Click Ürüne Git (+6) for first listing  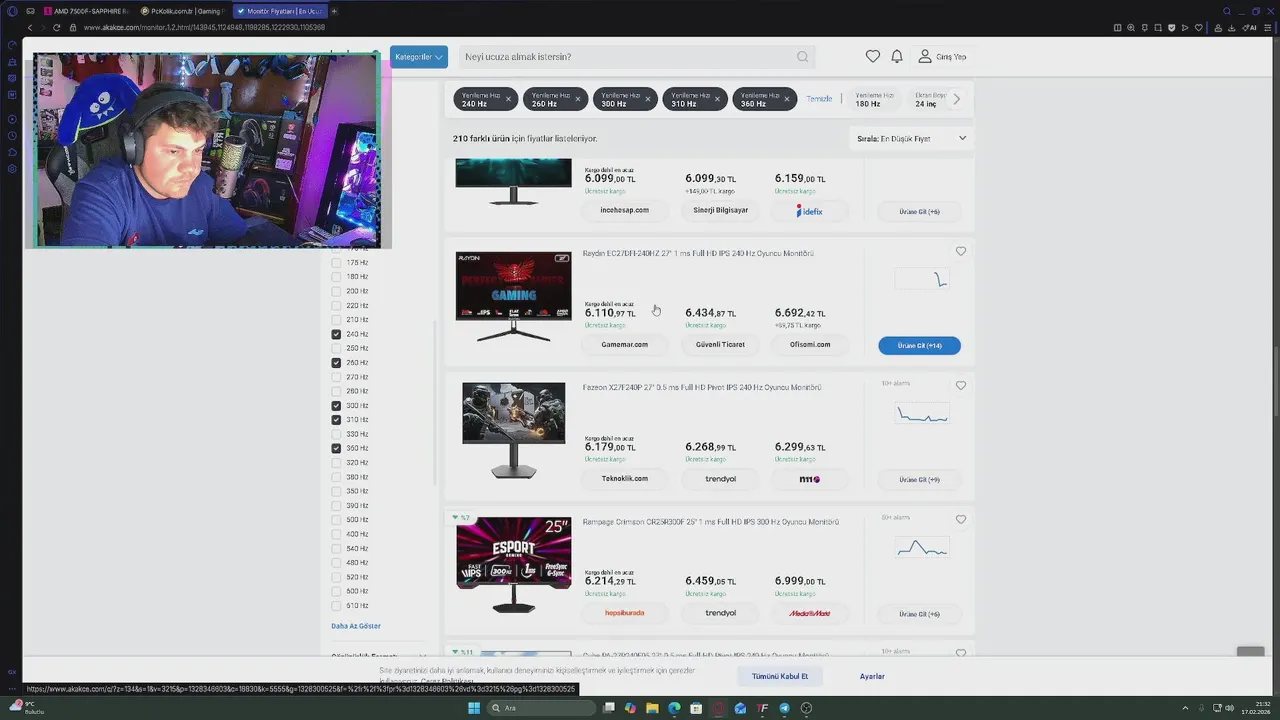tap(919, 211)
